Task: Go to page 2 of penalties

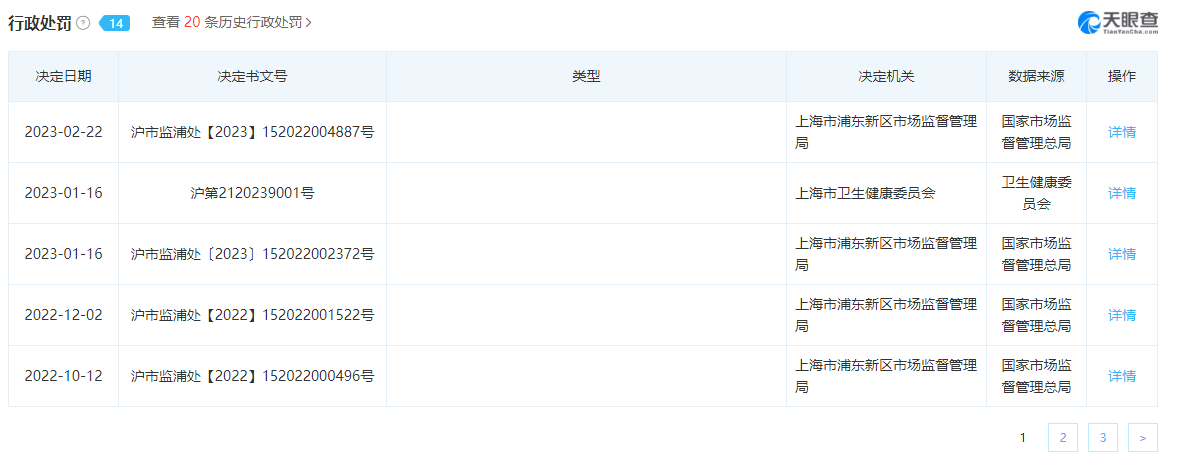Action: pos(1062,437)
